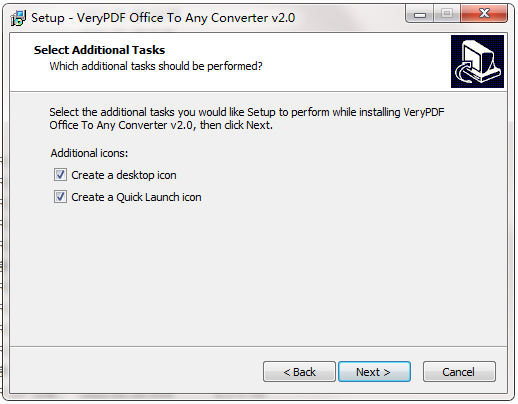Click the setup installer icon in title bar

coord(18,18)
